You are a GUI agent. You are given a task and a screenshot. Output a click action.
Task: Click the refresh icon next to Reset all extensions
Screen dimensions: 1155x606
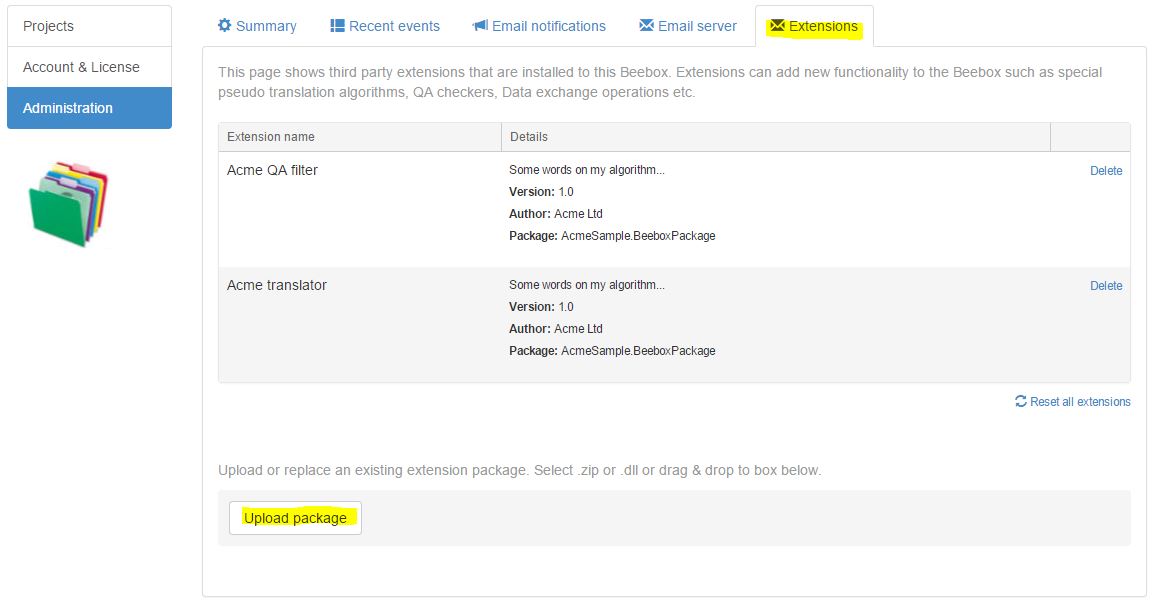pyautogui.click(x=1020, y=401)
